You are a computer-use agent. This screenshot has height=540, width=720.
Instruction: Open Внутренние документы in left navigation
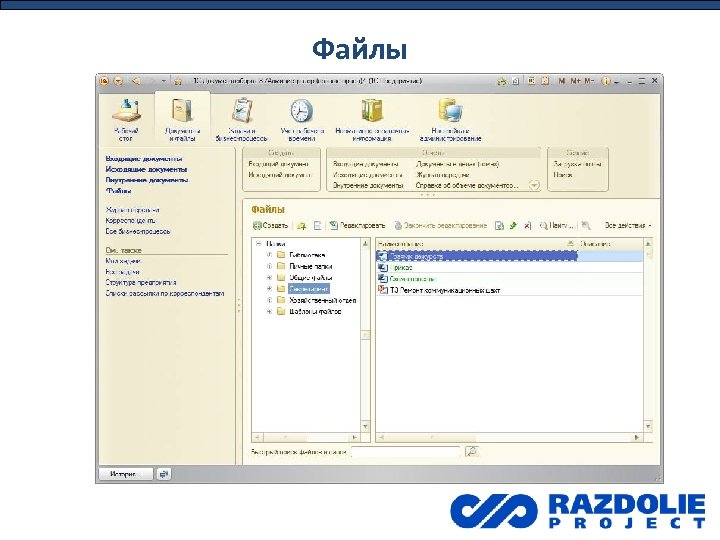tap(147, 180)
